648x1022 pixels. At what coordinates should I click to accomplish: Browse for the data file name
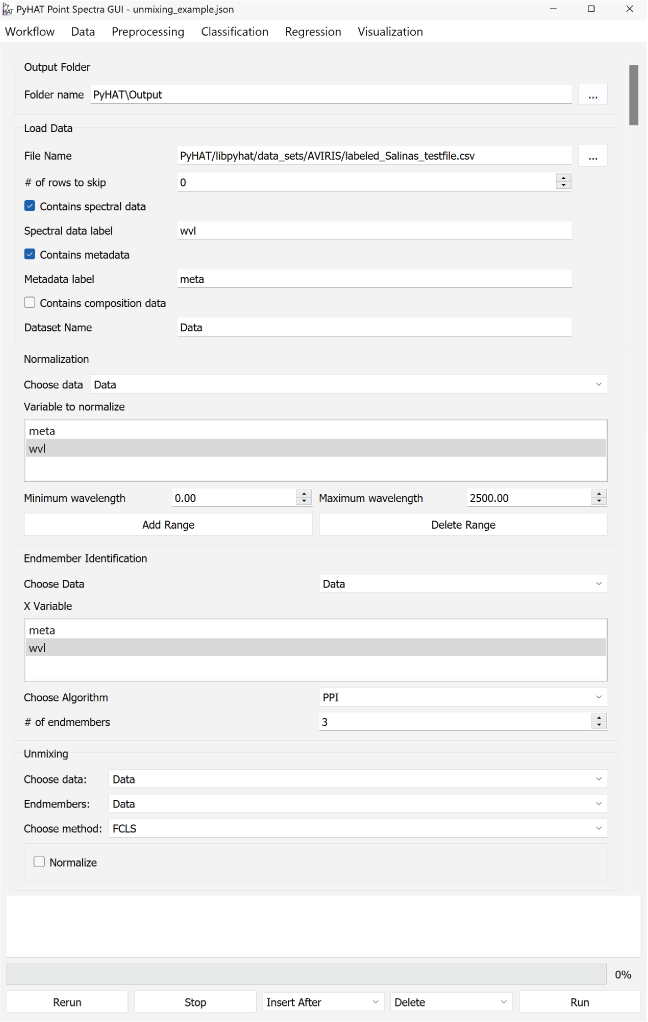[592, 156]
